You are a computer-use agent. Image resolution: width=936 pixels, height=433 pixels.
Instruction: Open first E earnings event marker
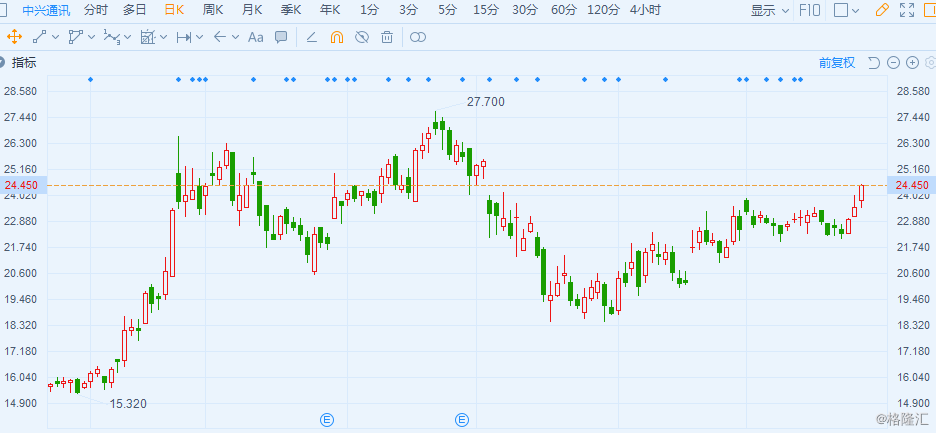327,420
